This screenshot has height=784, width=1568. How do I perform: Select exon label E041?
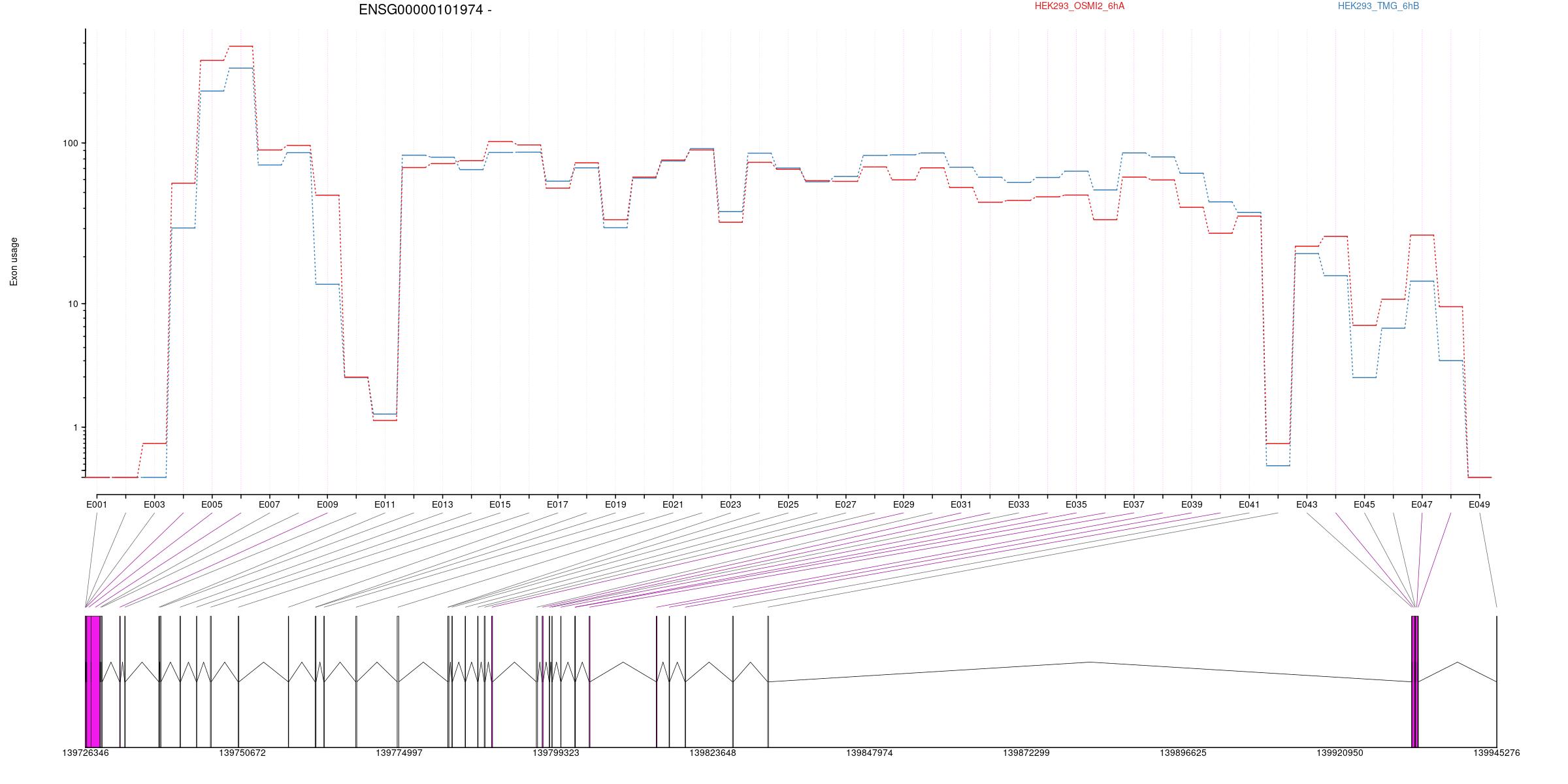click(x=1249, y=504)
